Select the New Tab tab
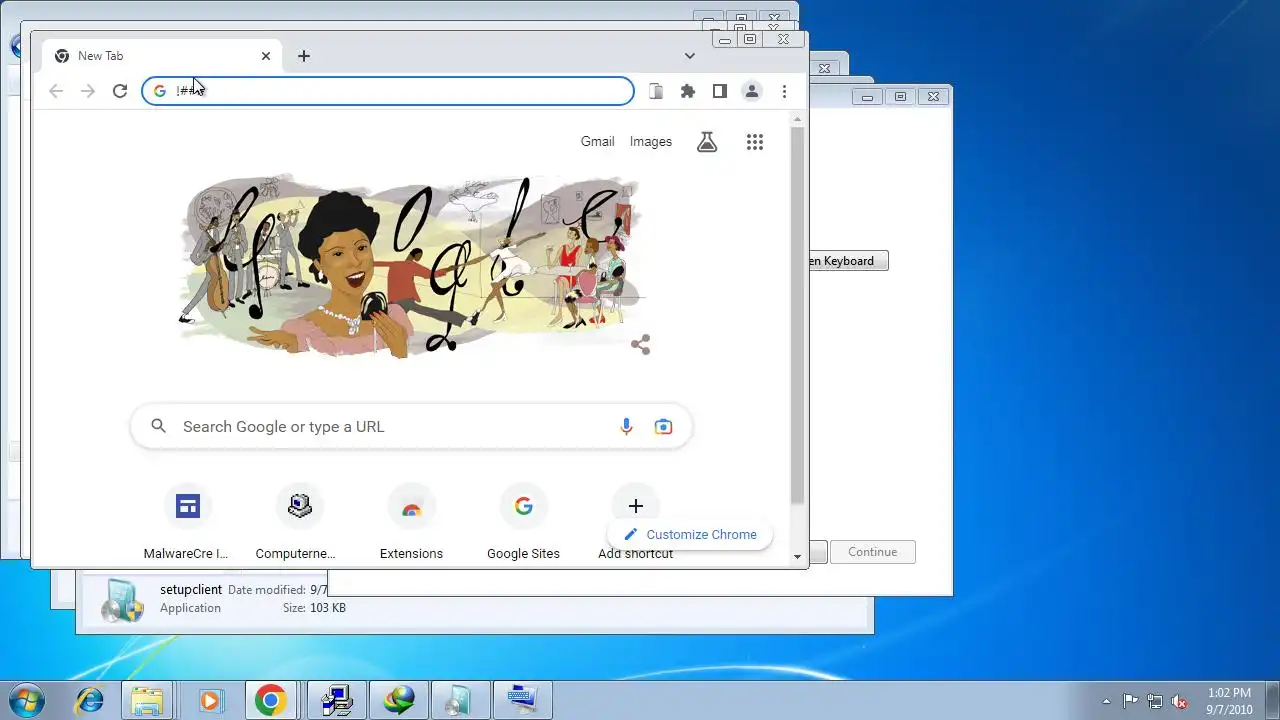The height and width of the screenshot is (720, 1280). (162, 56)
